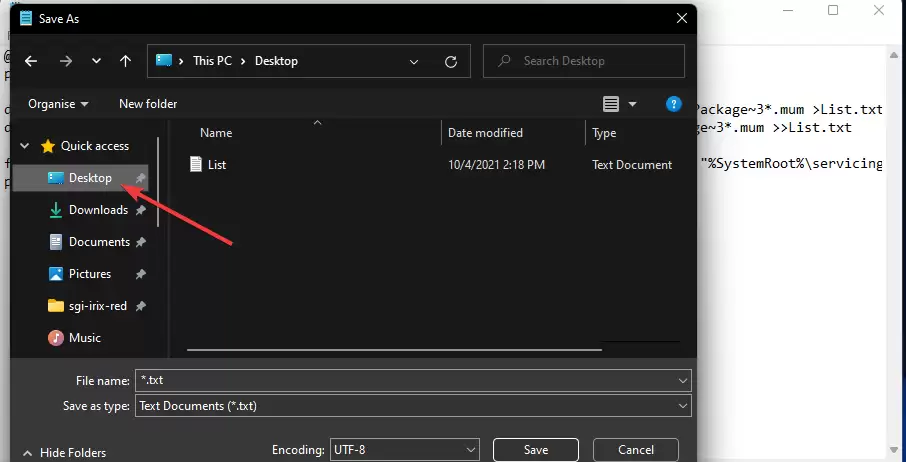Screen dimensions: 906x462
Task: Open the blue Help icon
Action: pos(673,104)
